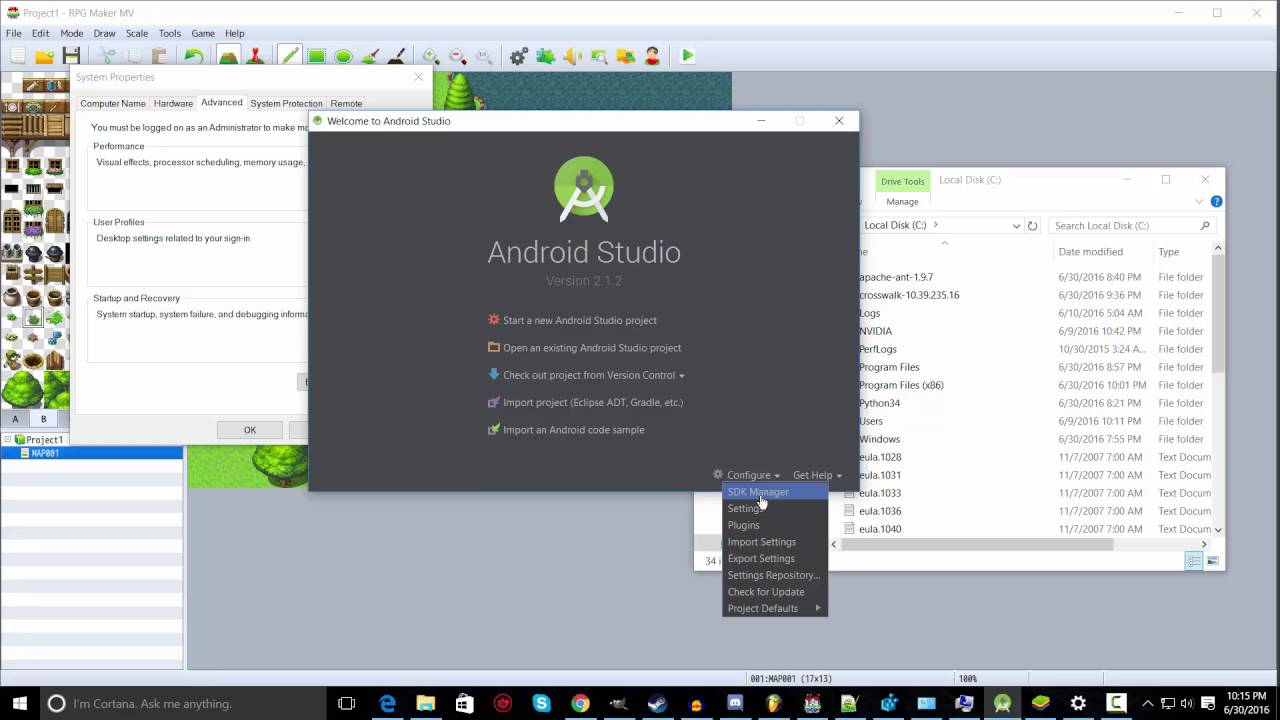Click the Cut scissors toolbar icon
The image size is (1280, 720).
[106, 56]
